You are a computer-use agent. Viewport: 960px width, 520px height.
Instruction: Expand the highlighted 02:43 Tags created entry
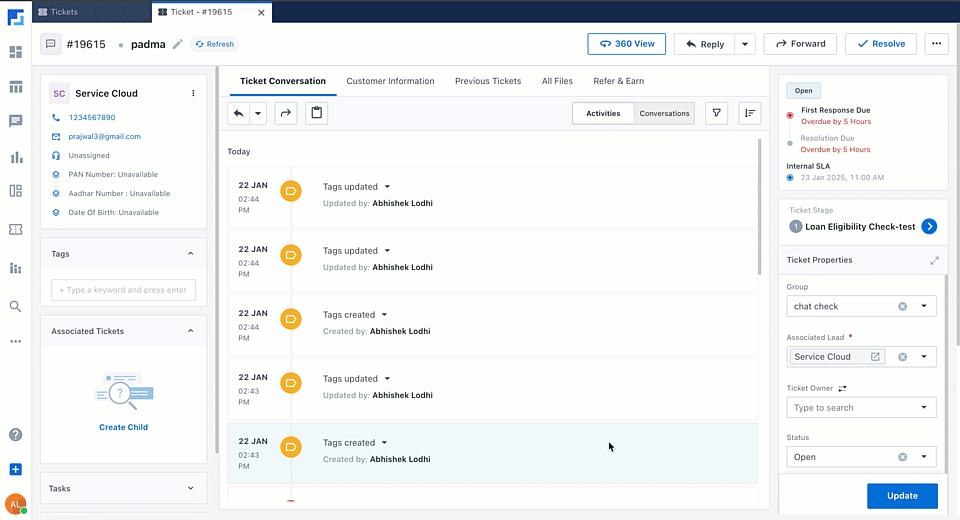coord(384,443)
